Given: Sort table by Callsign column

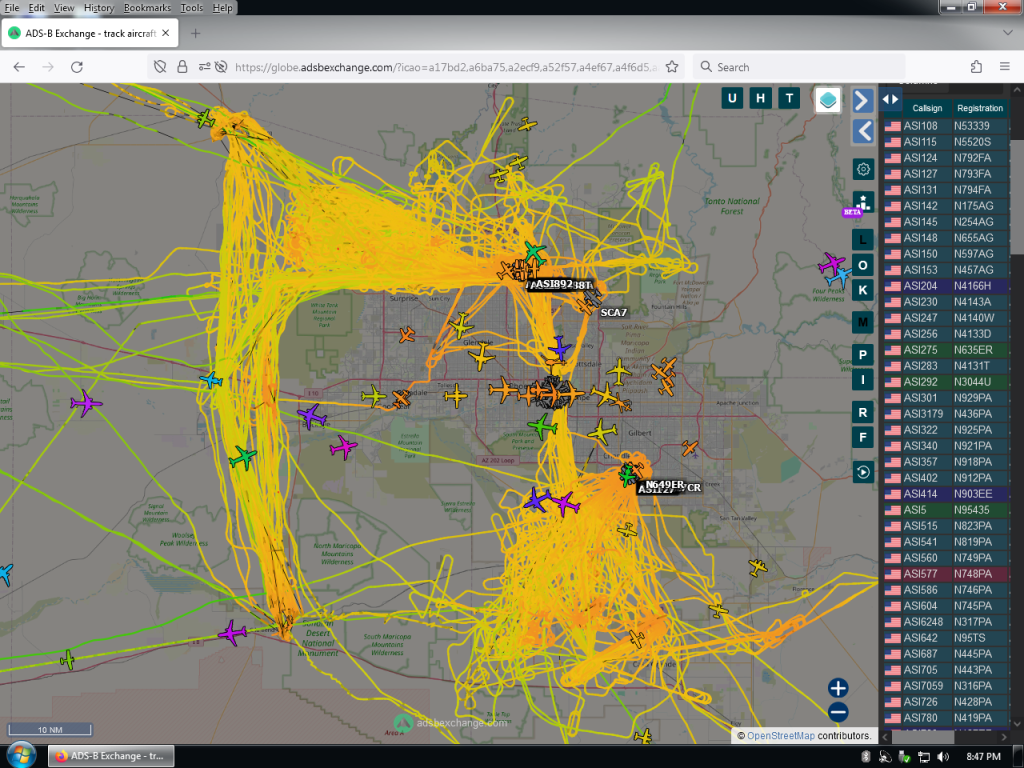Looking at the screenshot, I should coord(927,108).
